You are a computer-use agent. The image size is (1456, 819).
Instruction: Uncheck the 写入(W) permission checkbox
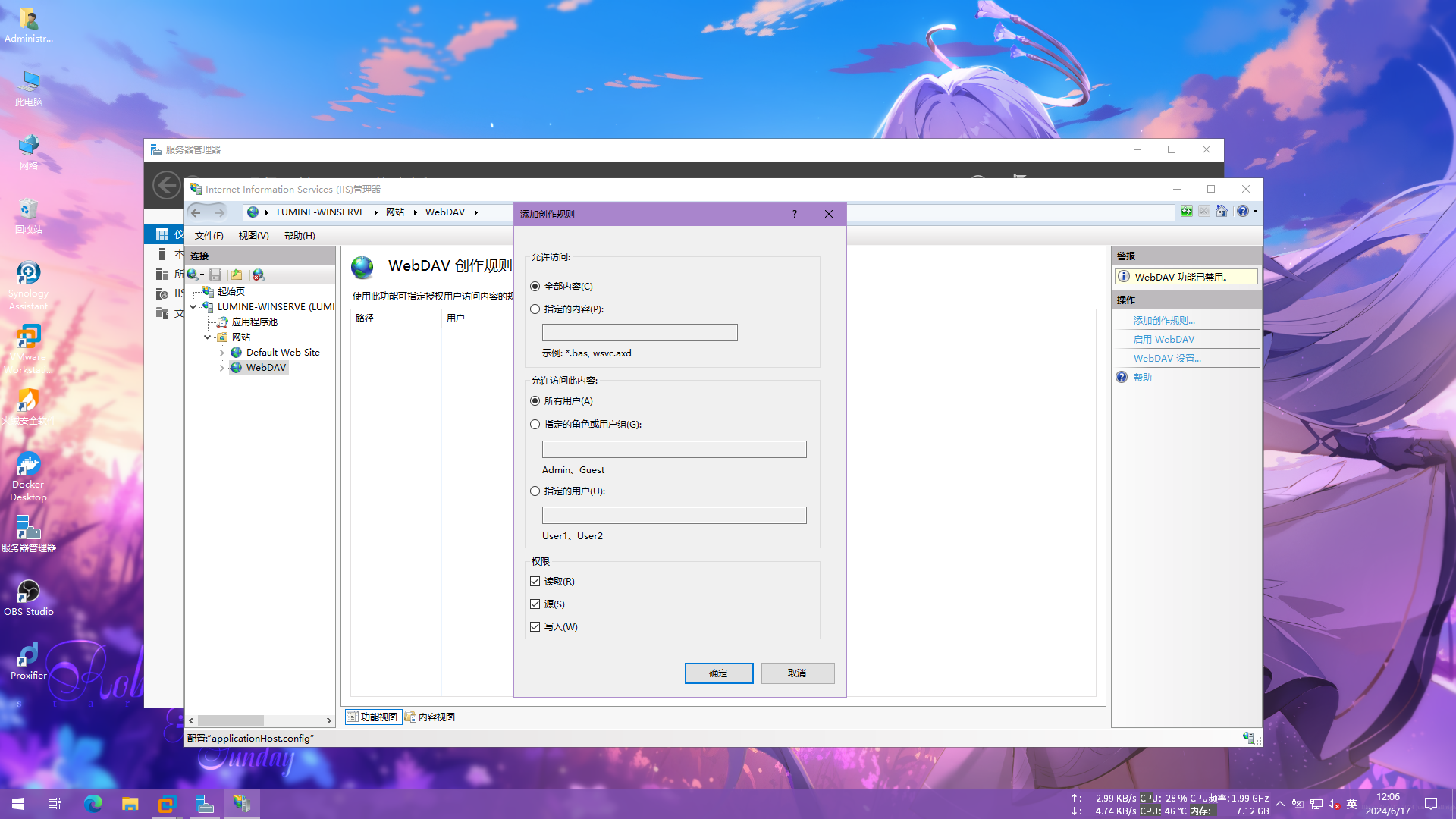[535, 627]
